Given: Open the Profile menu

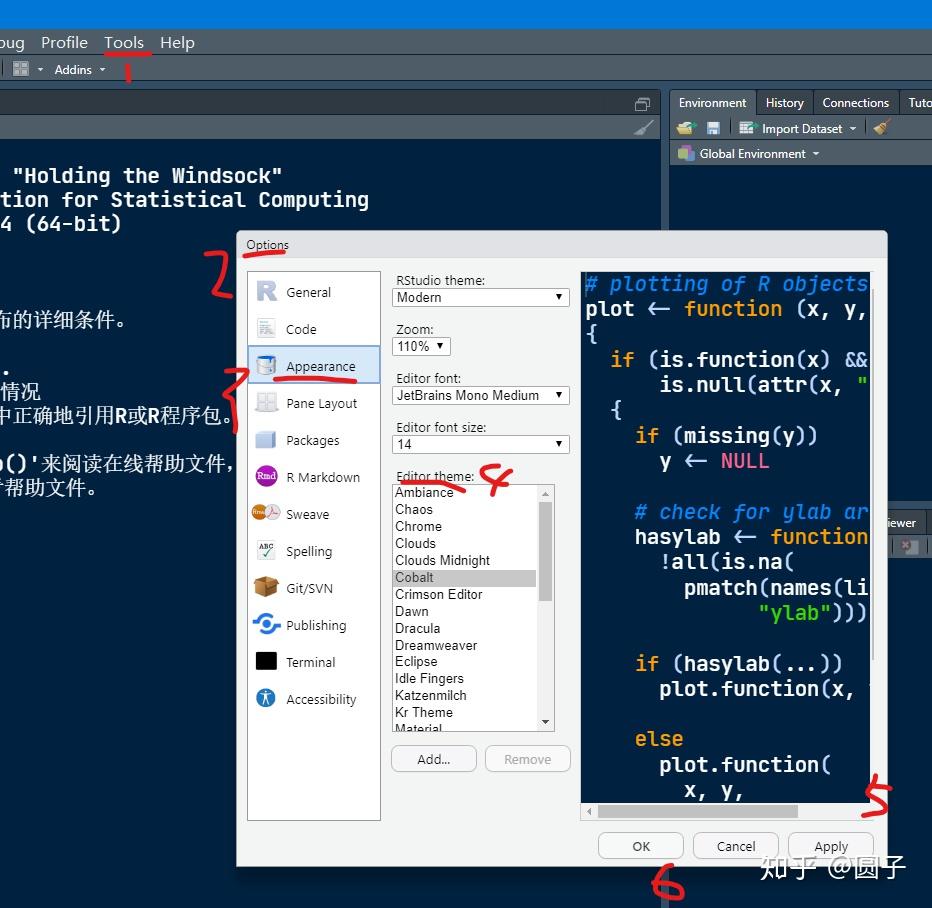Looking at the screenshot, I should click(64, 42).
